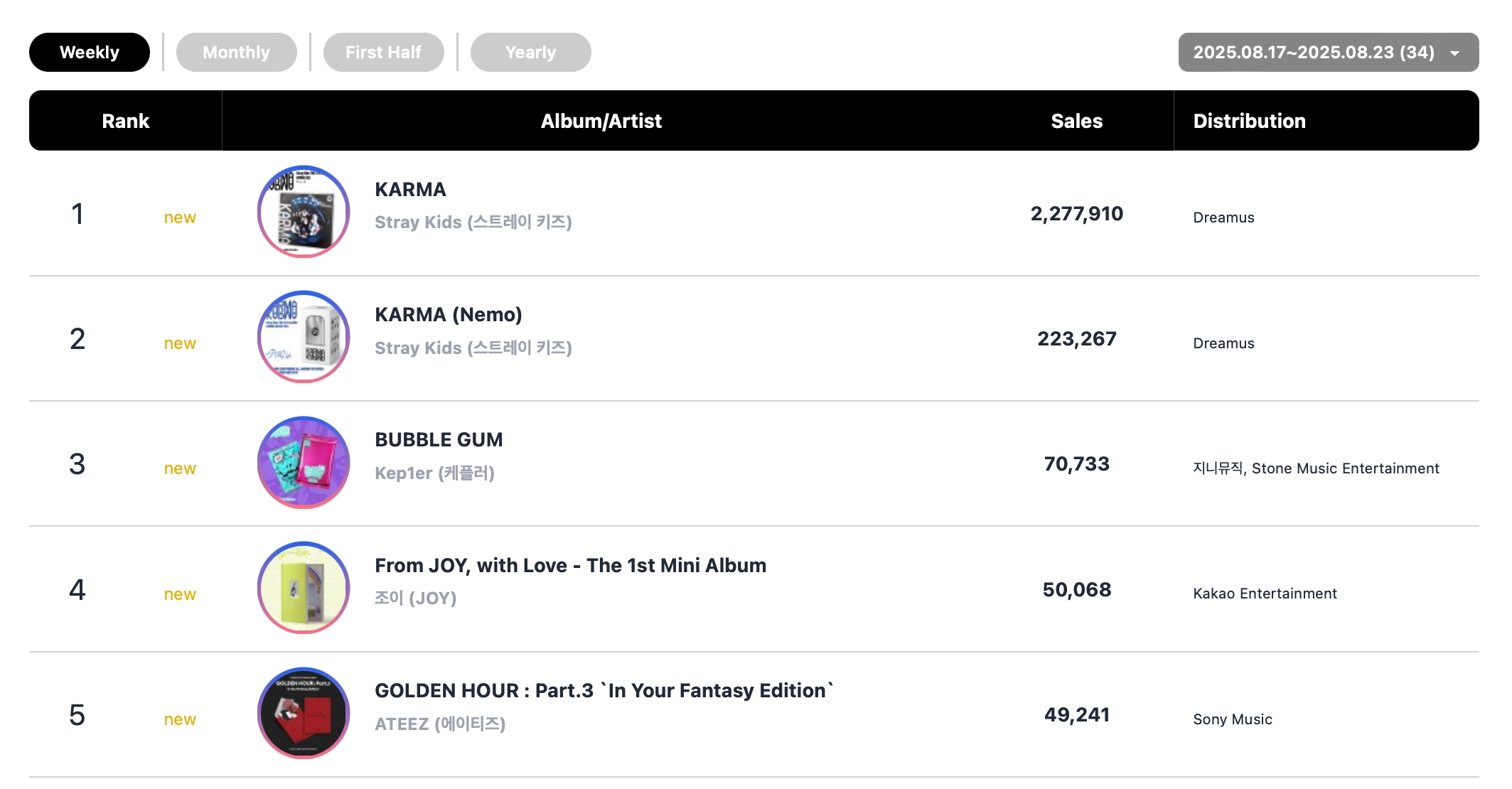Click Kep1er artist name
The width and height of the screenshot is (1512, 789).
click(x=434, y=473)
